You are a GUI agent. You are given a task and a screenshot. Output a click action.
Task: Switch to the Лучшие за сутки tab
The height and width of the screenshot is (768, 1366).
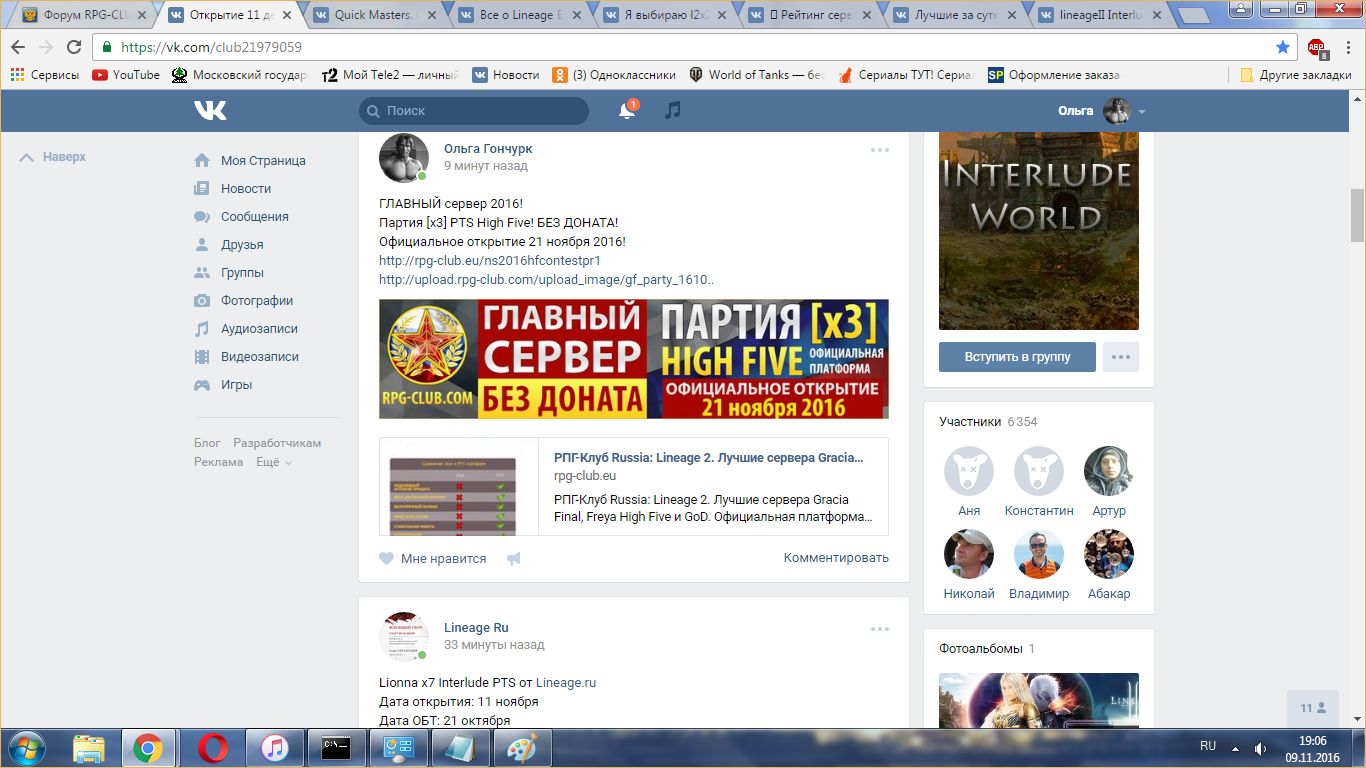pyautogui.click(x=957, y=15)
